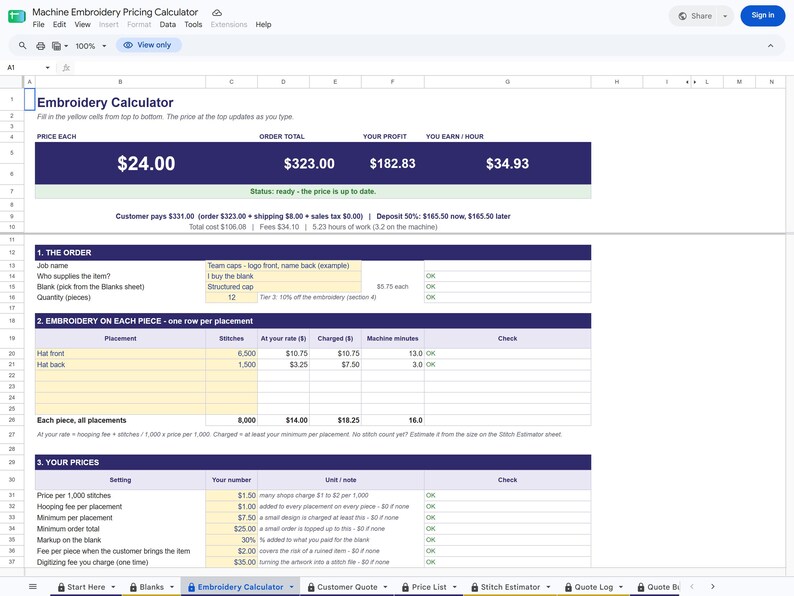Click the price per 1,000 stitches $1.50 cell
794x596 pixels.
click(231, 496)
